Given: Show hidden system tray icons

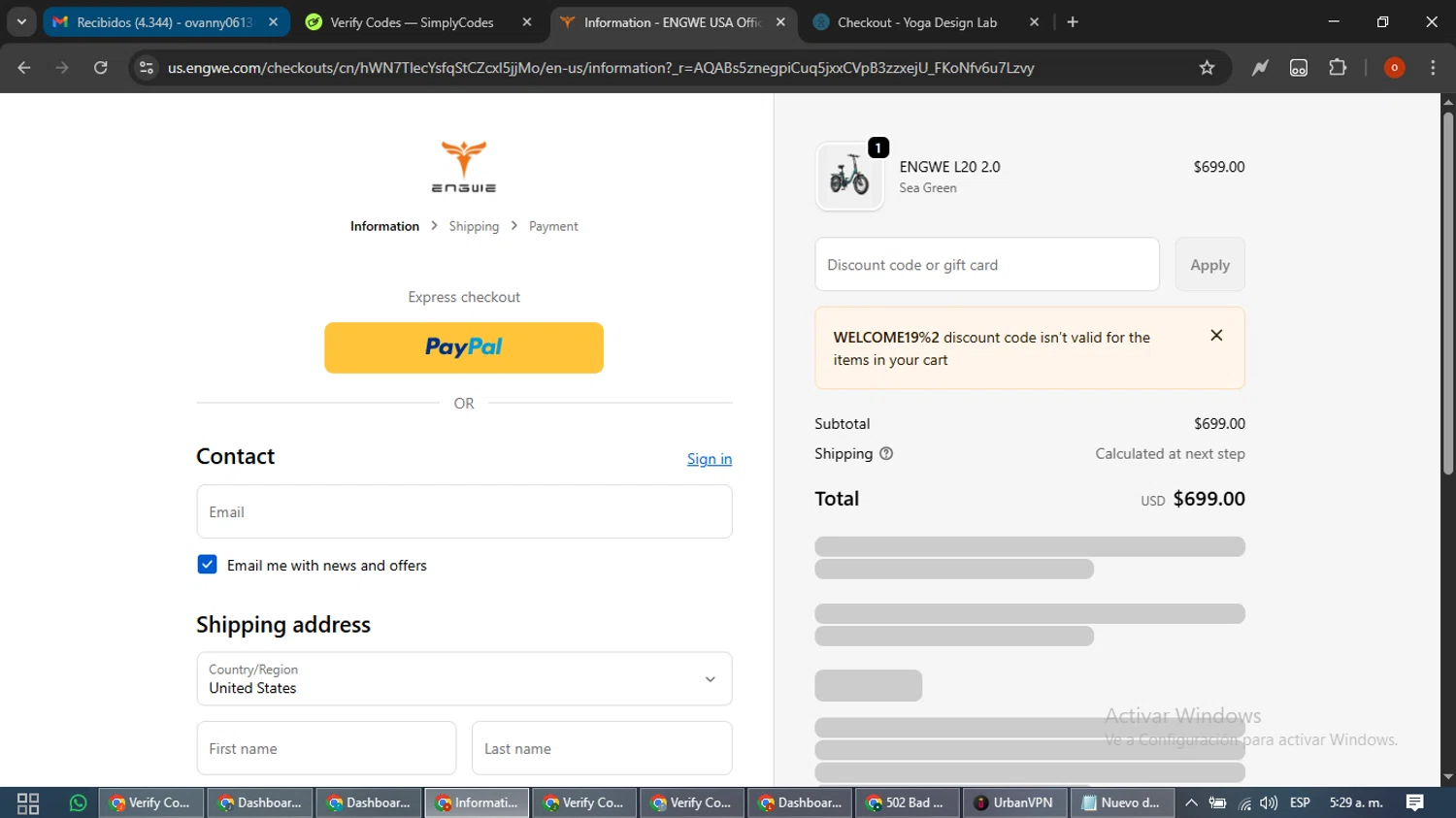Looking at the screenshot, I should tap(1191, 802).
